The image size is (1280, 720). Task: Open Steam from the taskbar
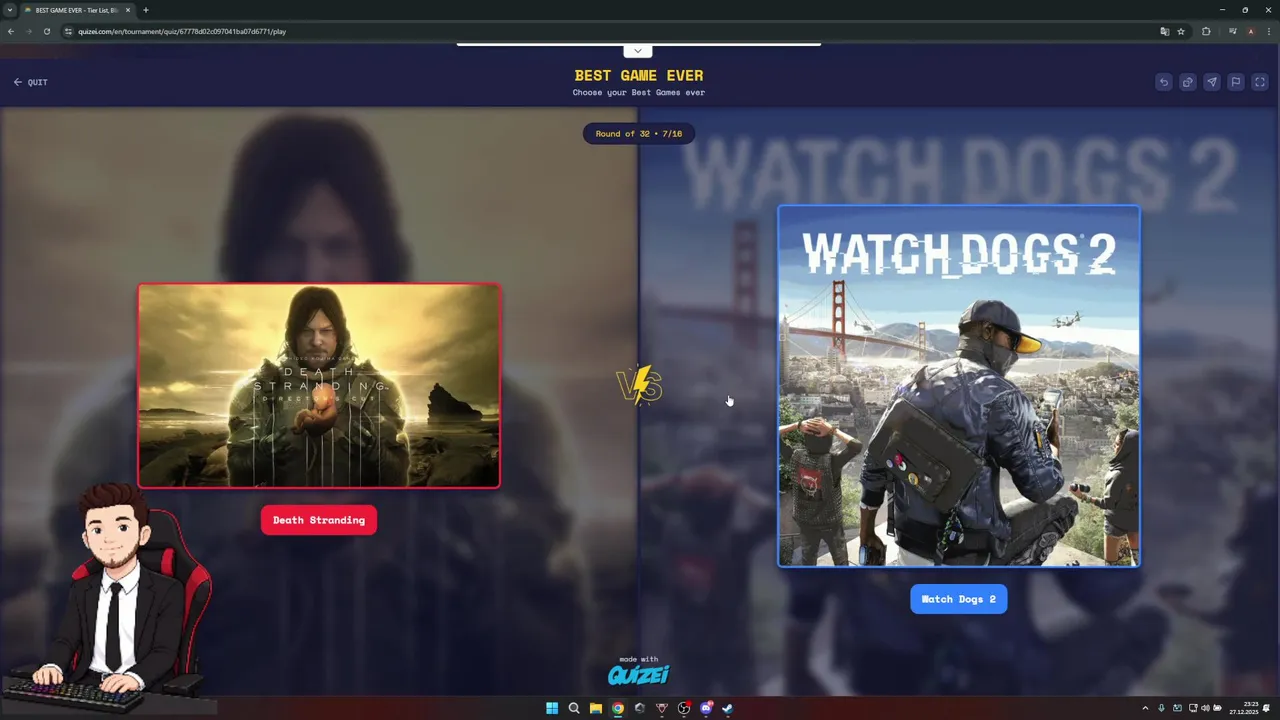click(728, 708)
